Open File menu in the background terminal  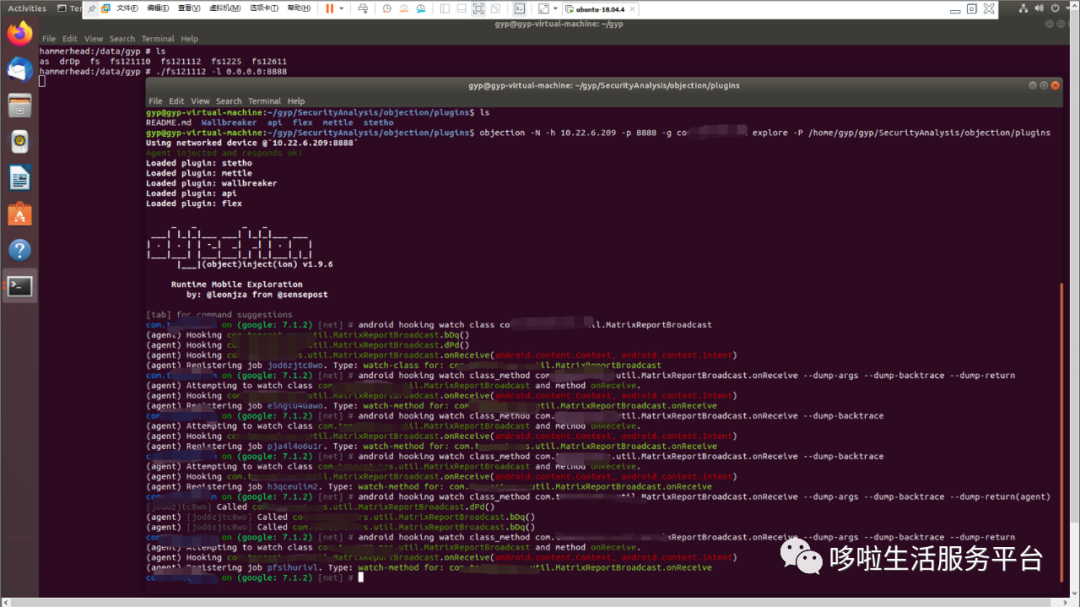pyautogui.click(x=49, y=39)
